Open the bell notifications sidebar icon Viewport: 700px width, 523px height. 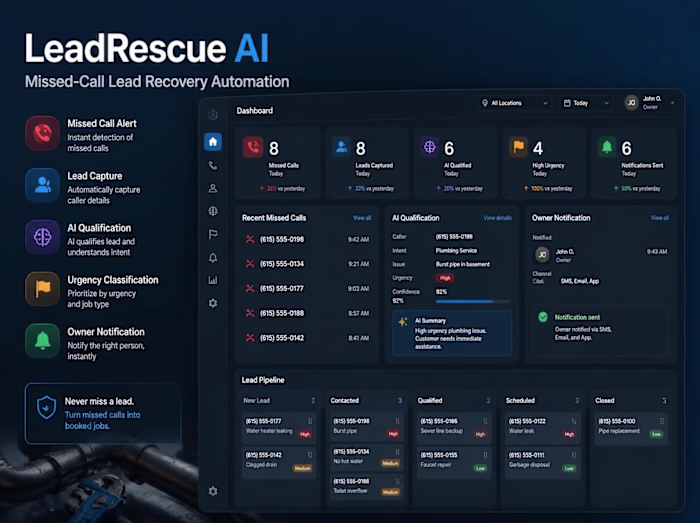click(213, 257)
